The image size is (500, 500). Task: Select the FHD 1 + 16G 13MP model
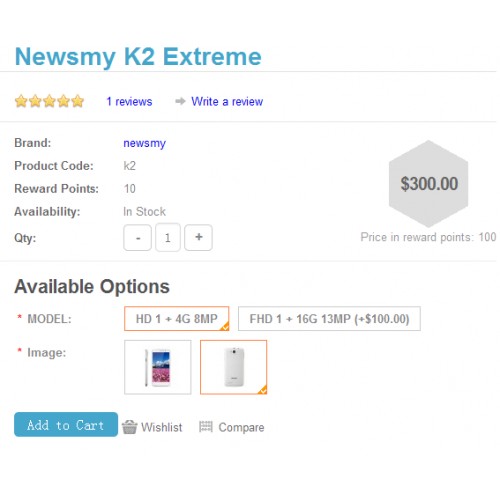click(329, 319)
